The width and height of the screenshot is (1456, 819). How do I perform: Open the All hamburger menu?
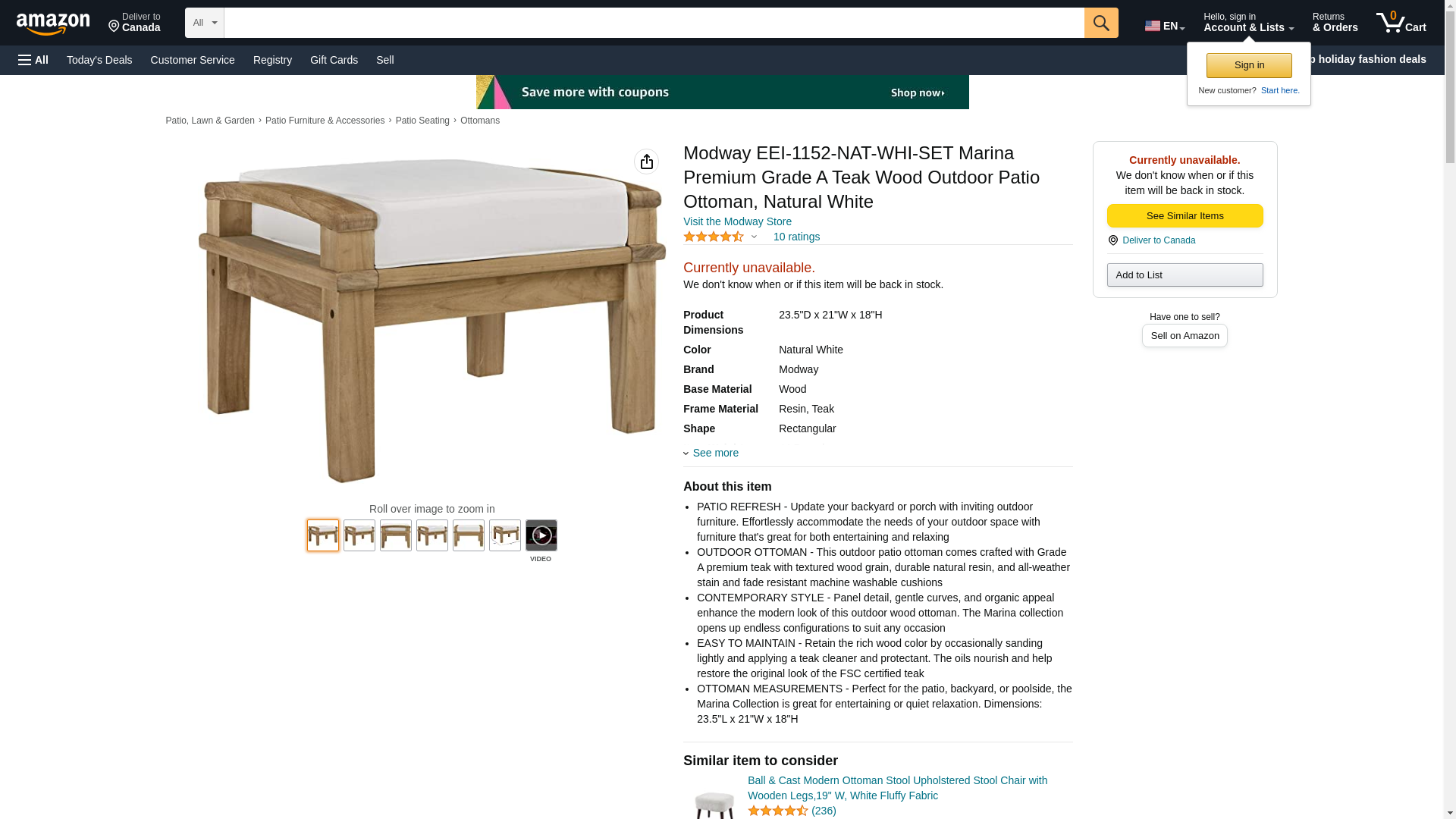pyautogui.click(x=33, y=60)
